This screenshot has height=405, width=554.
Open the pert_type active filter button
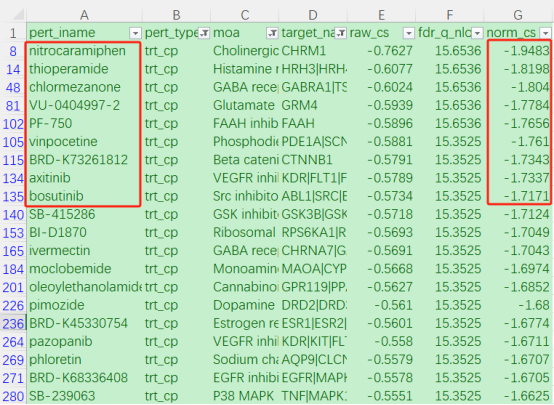(204, 33)
